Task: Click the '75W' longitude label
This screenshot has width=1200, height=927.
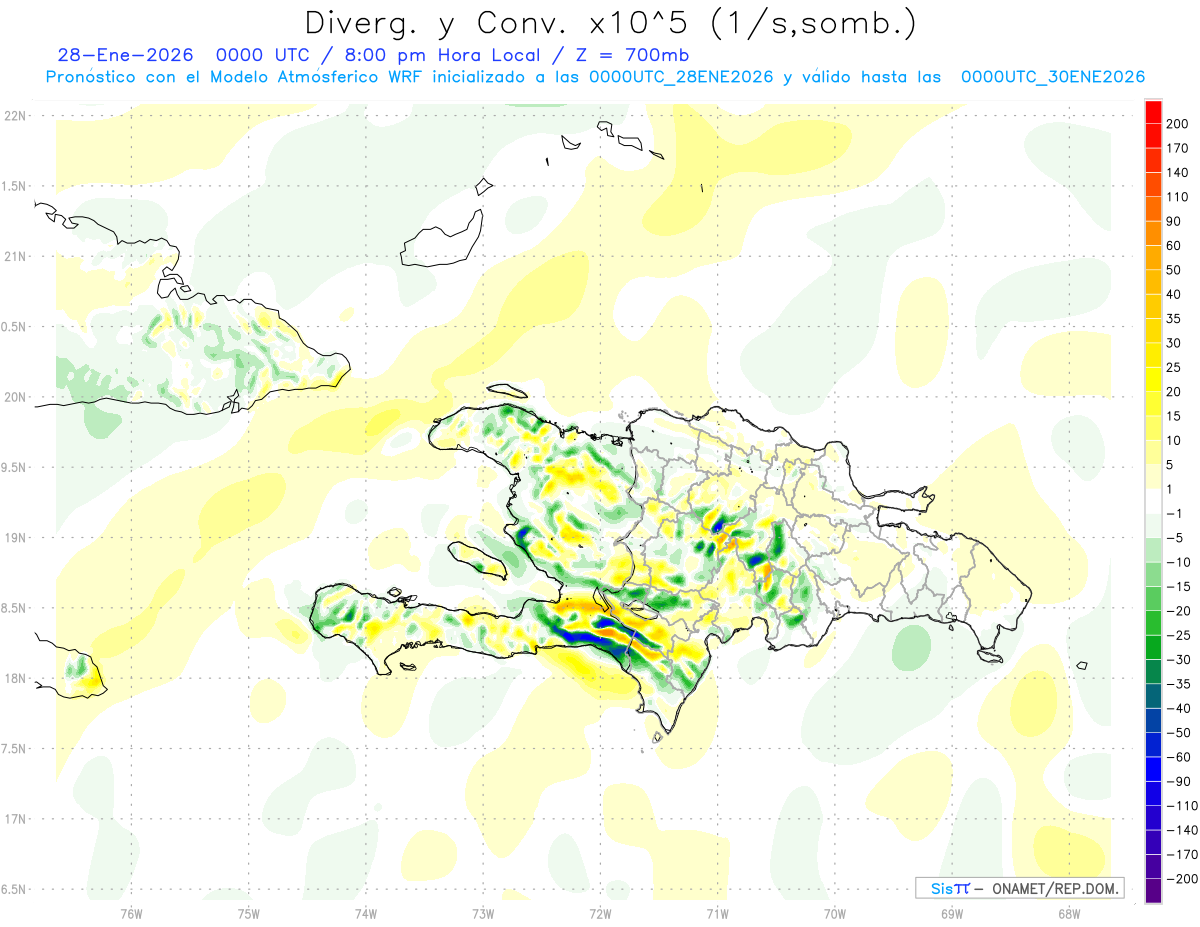Action: coord(248,913)
